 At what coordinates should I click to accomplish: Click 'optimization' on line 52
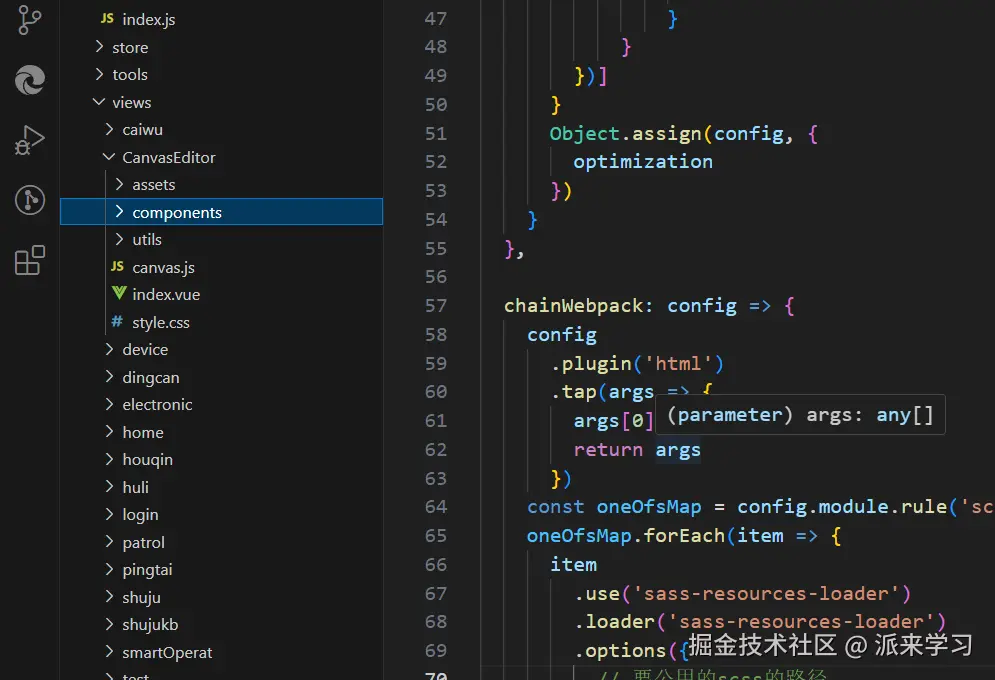point(643,162)
